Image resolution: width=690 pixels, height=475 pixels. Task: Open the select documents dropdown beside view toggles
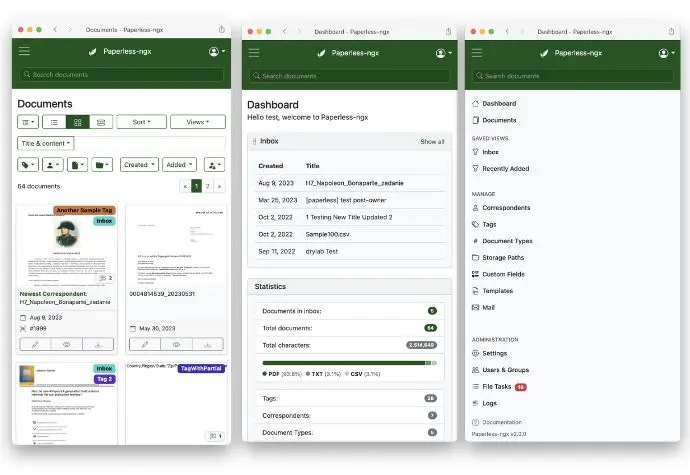28,122
